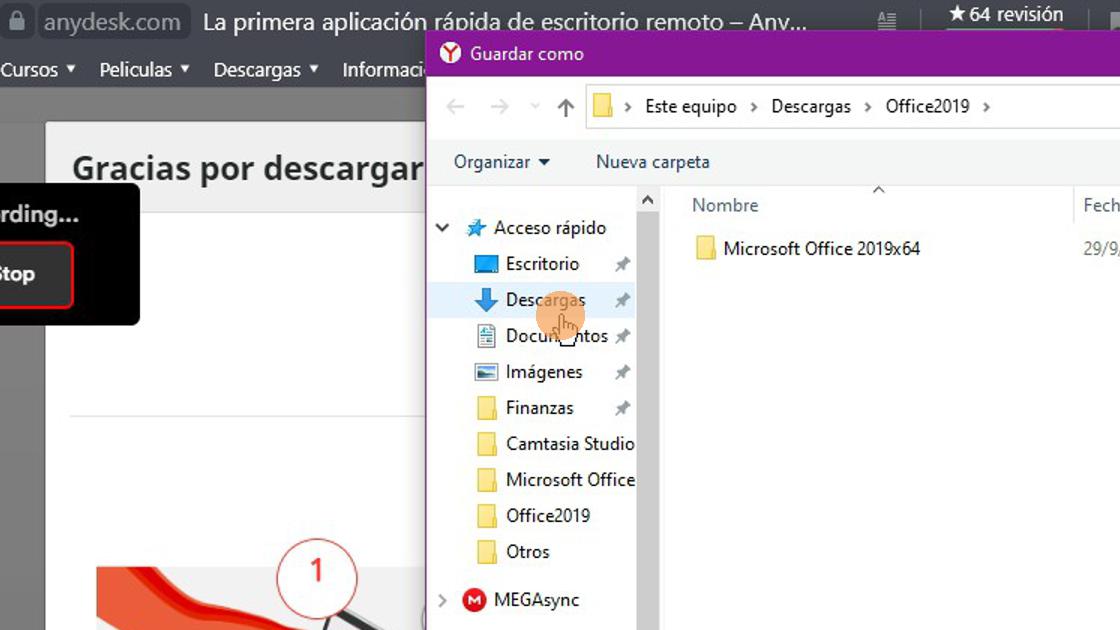Click the Imágenes picture icon
This screenshot has height=630, width=1120.
pyautogui.click(x=486, y=372)
